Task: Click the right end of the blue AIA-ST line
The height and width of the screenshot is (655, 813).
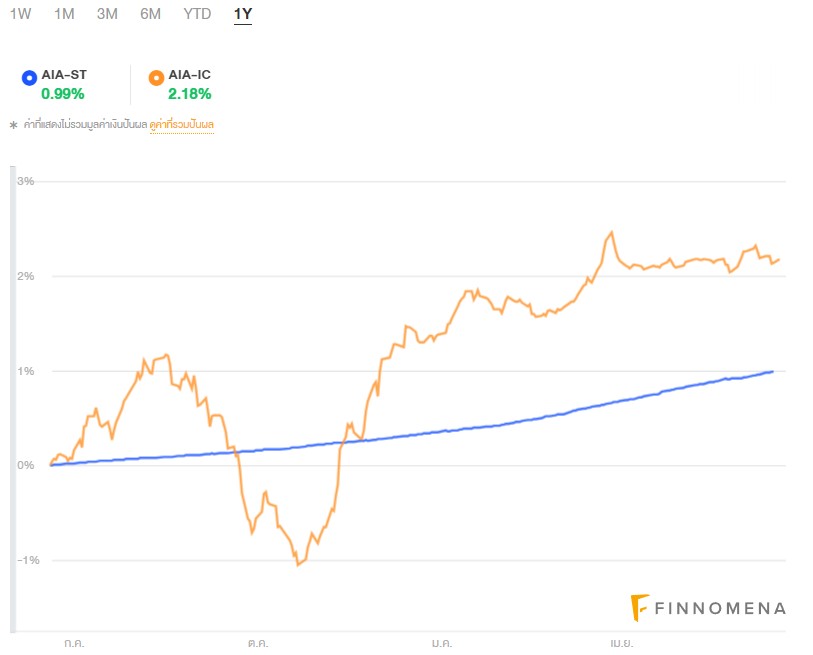Action: (x=772, y=372)
